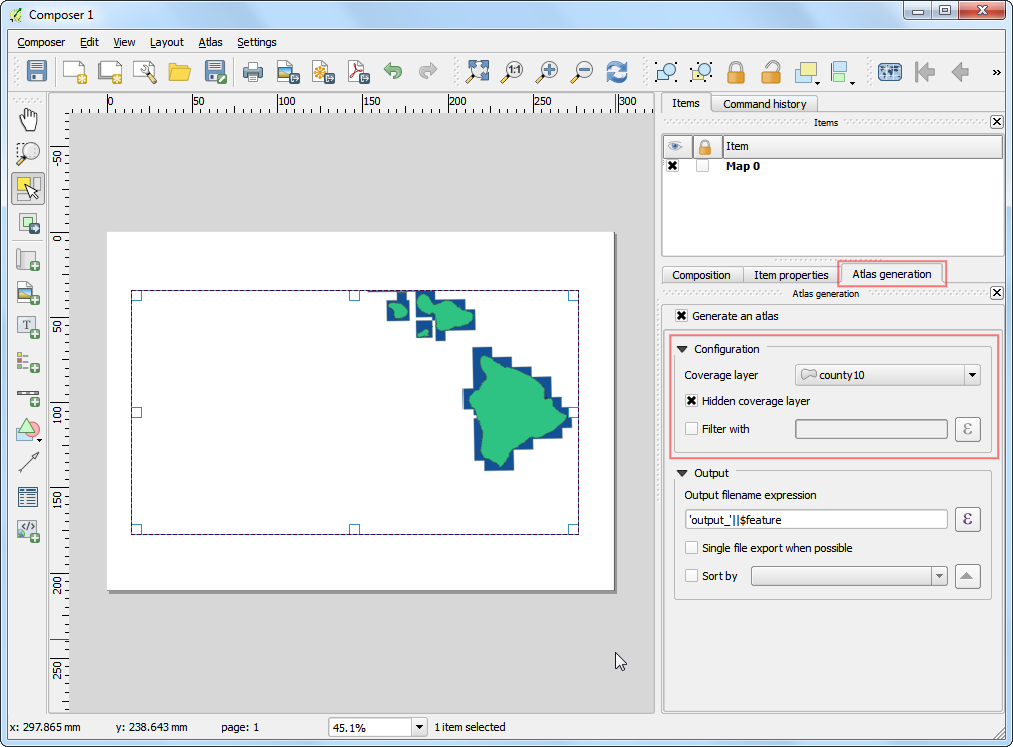Create a new composer
Screen dimensions: 1013x747
pyautogui.click(x=74, y=71)
